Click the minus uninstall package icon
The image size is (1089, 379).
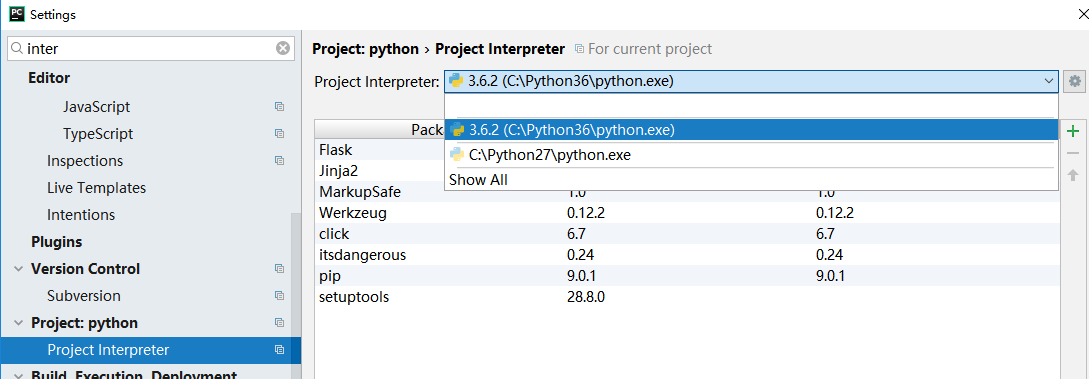(1073, 153)
